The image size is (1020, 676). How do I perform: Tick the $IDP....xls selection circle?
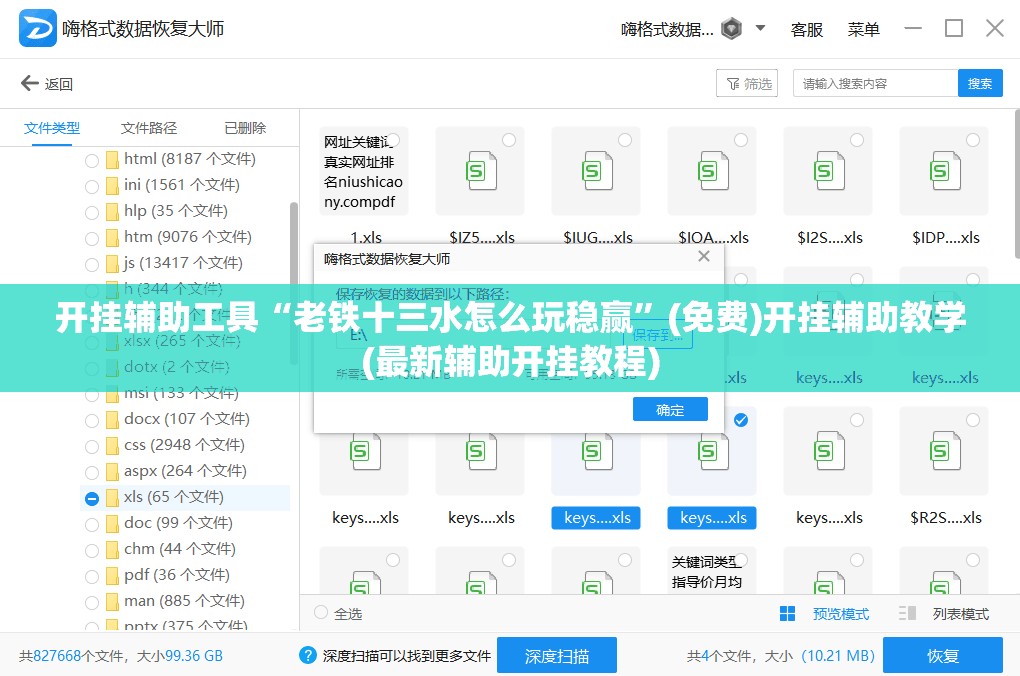click(x=973, y=140)
